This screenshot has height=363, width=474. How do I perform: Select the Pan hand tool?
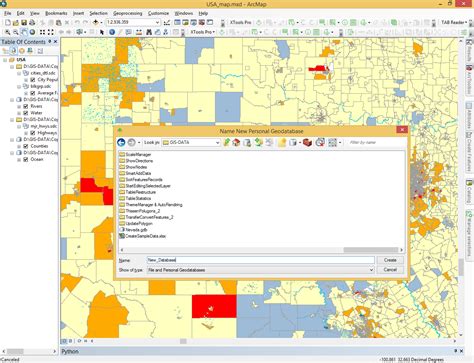[x=24, y=32]
